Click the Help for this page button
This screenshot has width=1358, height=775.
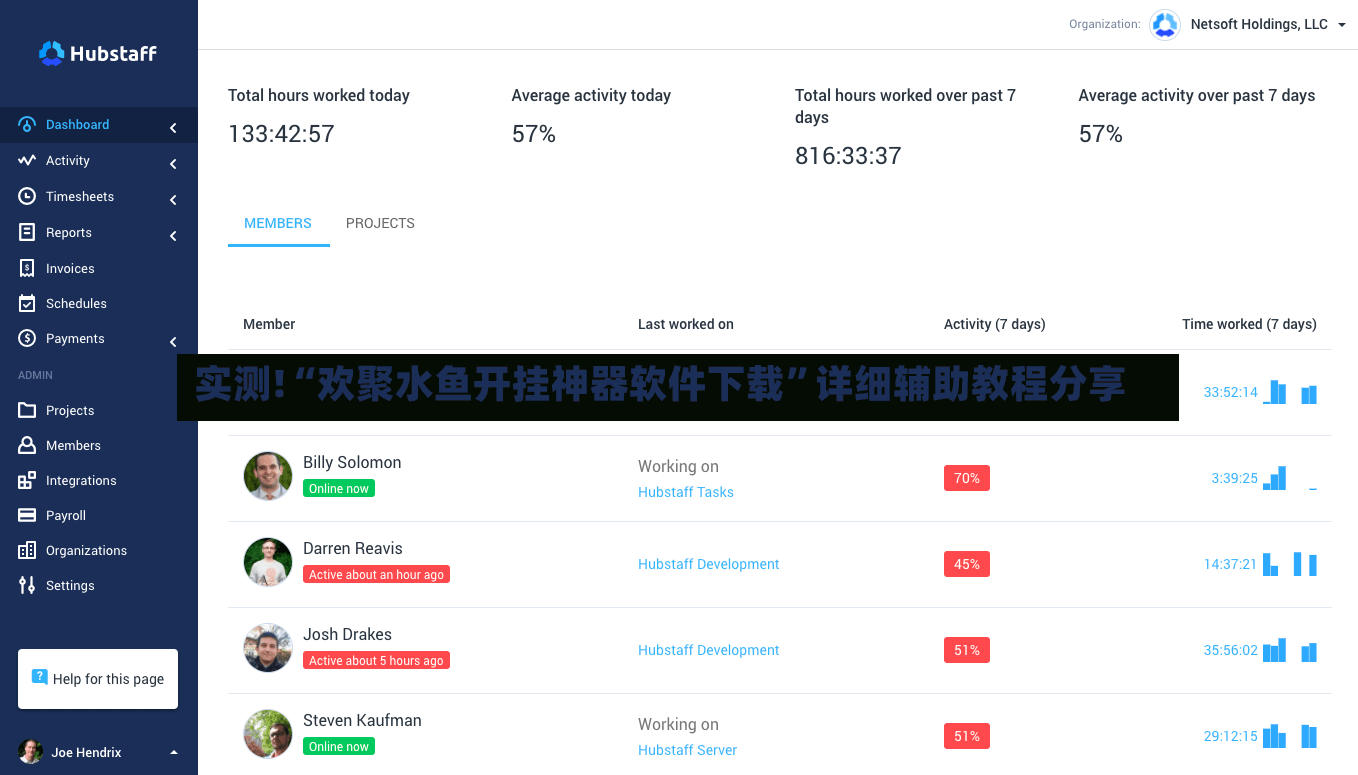pyautogui.click(x=98, y=679)
